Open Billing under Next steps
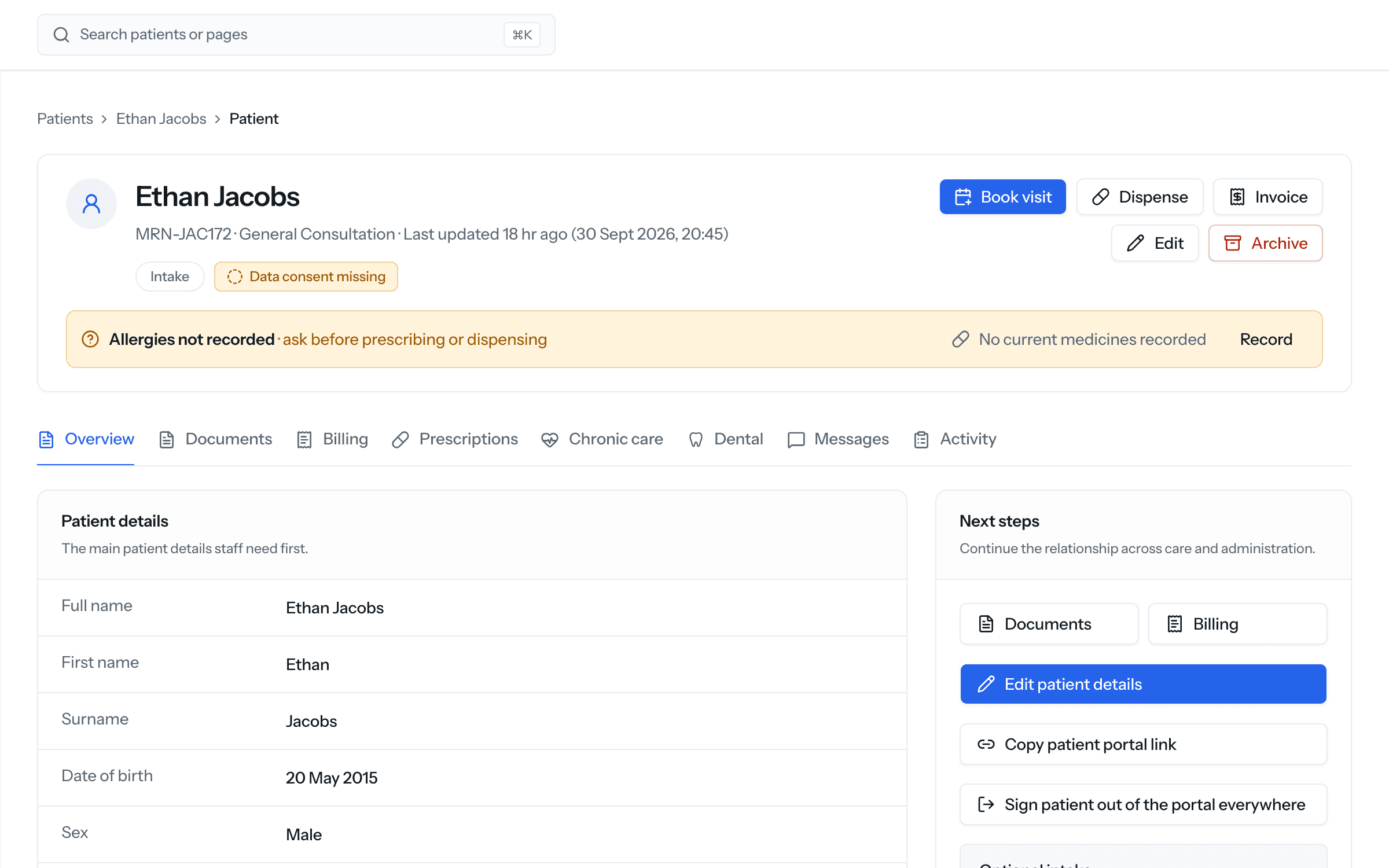 tap(1237, 624)
